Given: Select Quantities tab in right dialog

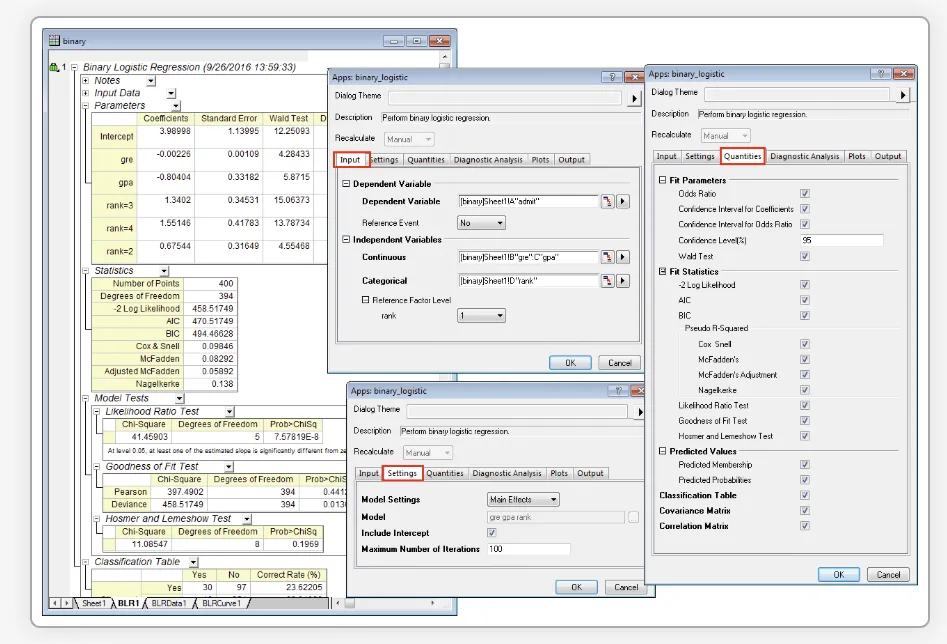Looking at the screenshot, I should pyautogui.click(x=742, y=156).
